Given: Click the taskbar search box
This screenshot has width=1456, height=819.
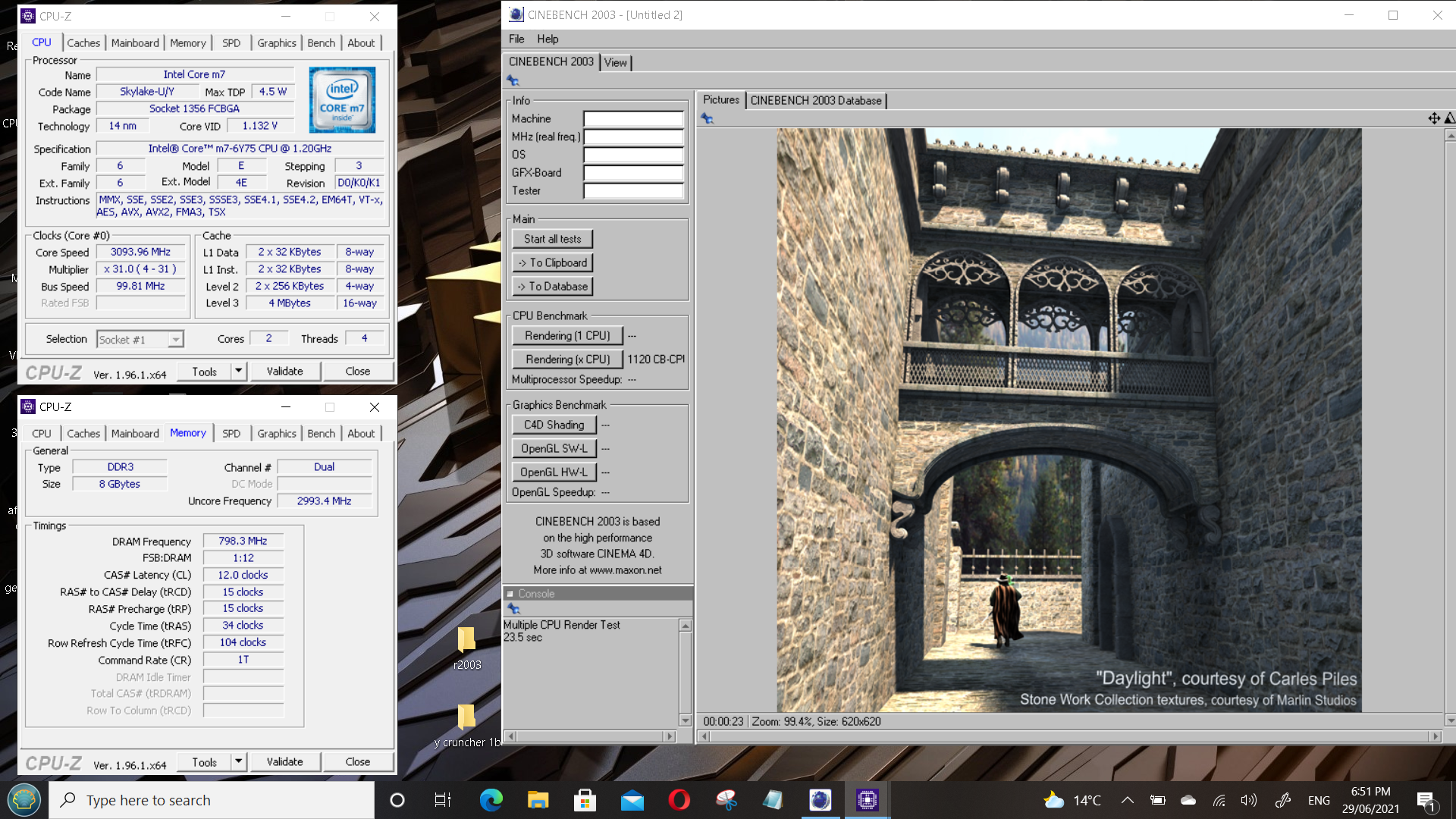Looking at the screenshot, I should (x=212, y=800).
